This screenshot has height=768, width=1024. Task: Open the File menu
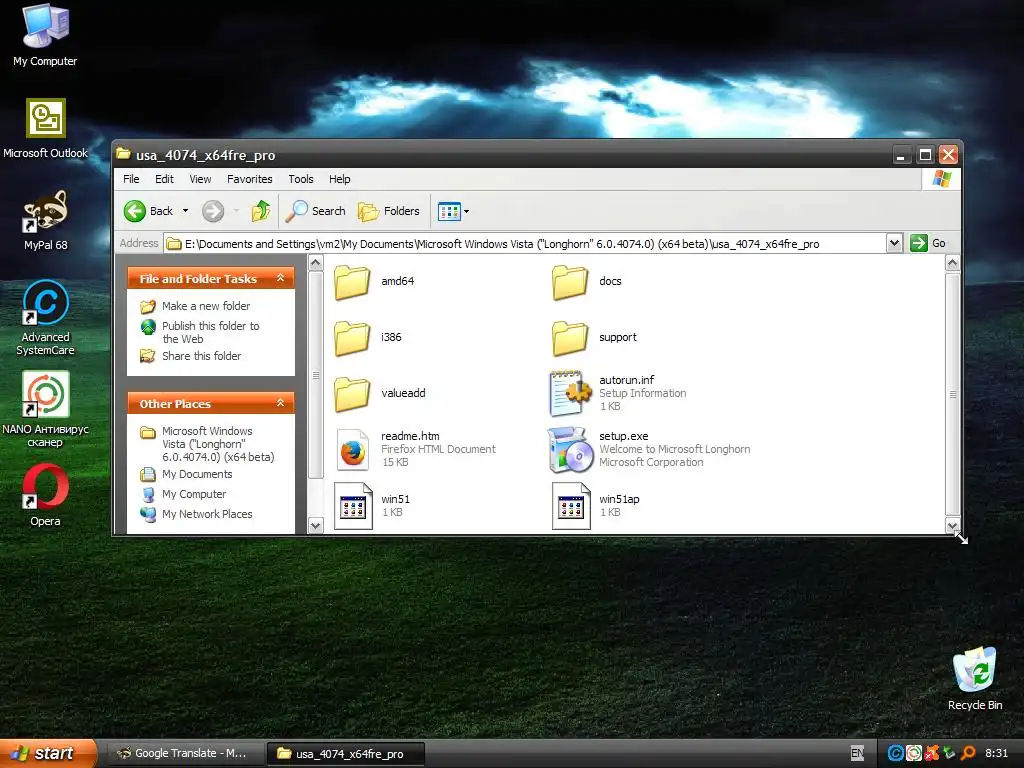tap(131, 179)
